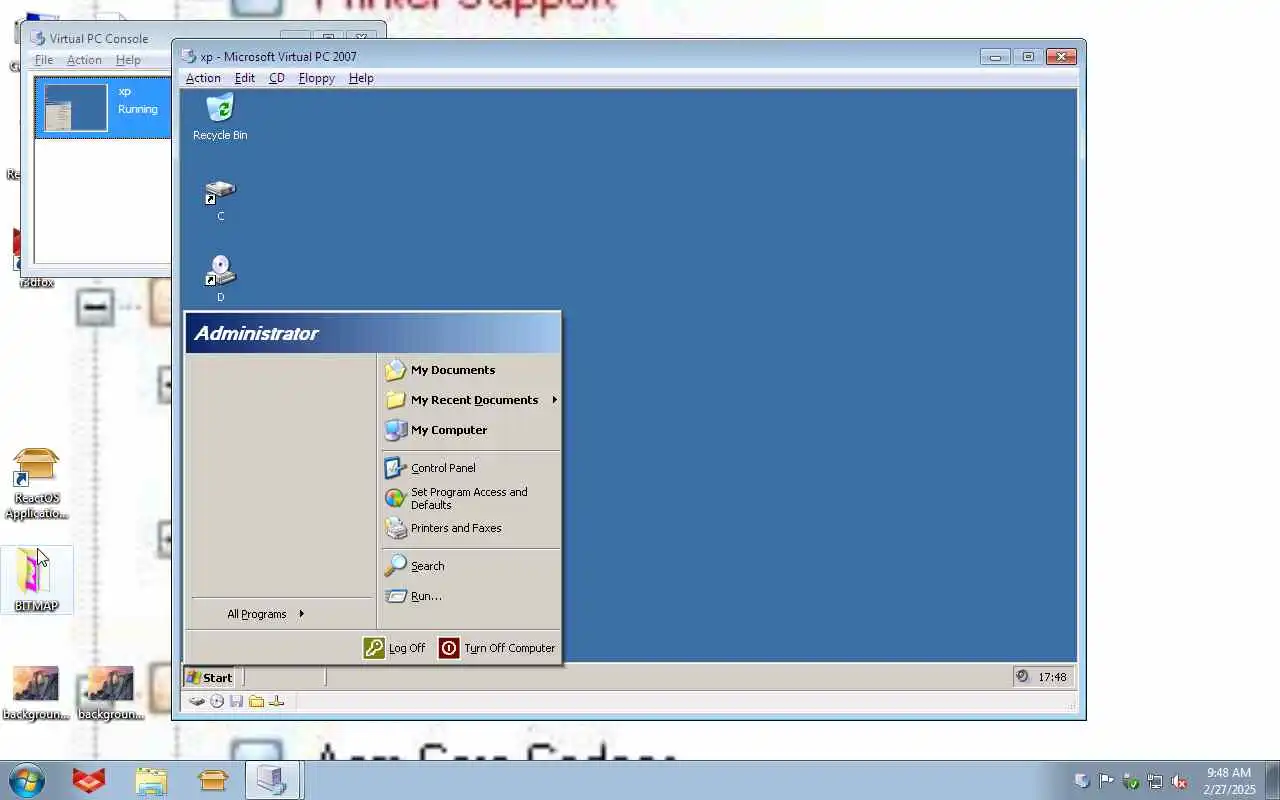Image resolution: width=1280 pixels, height=800 pixels.
Task: Open Windows Explorer from the taskbar
Action: (151, 780)
